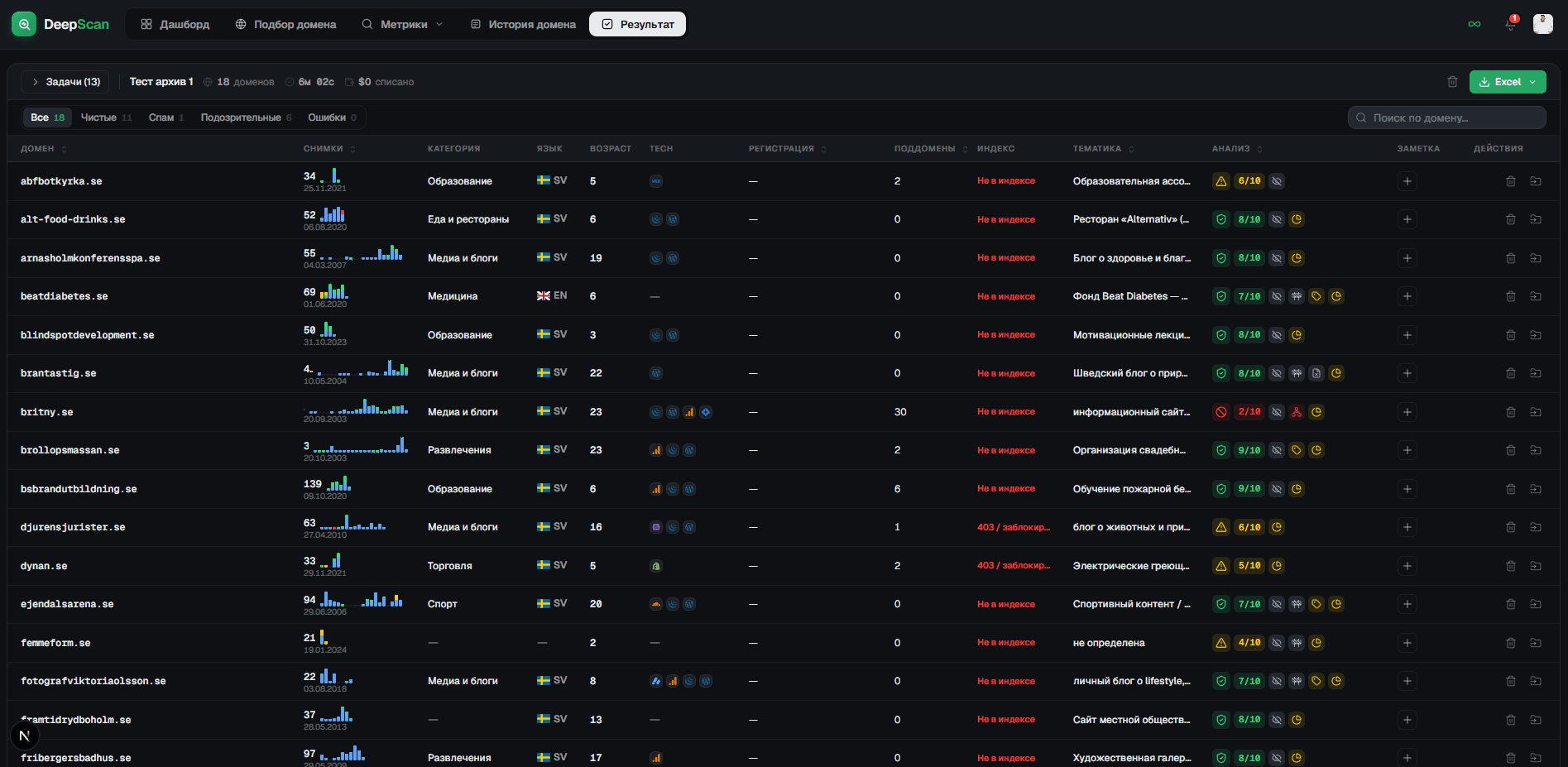Click crossed-eye icon for britny.se
1568x767 pixels.
[x=1277, y=412]
